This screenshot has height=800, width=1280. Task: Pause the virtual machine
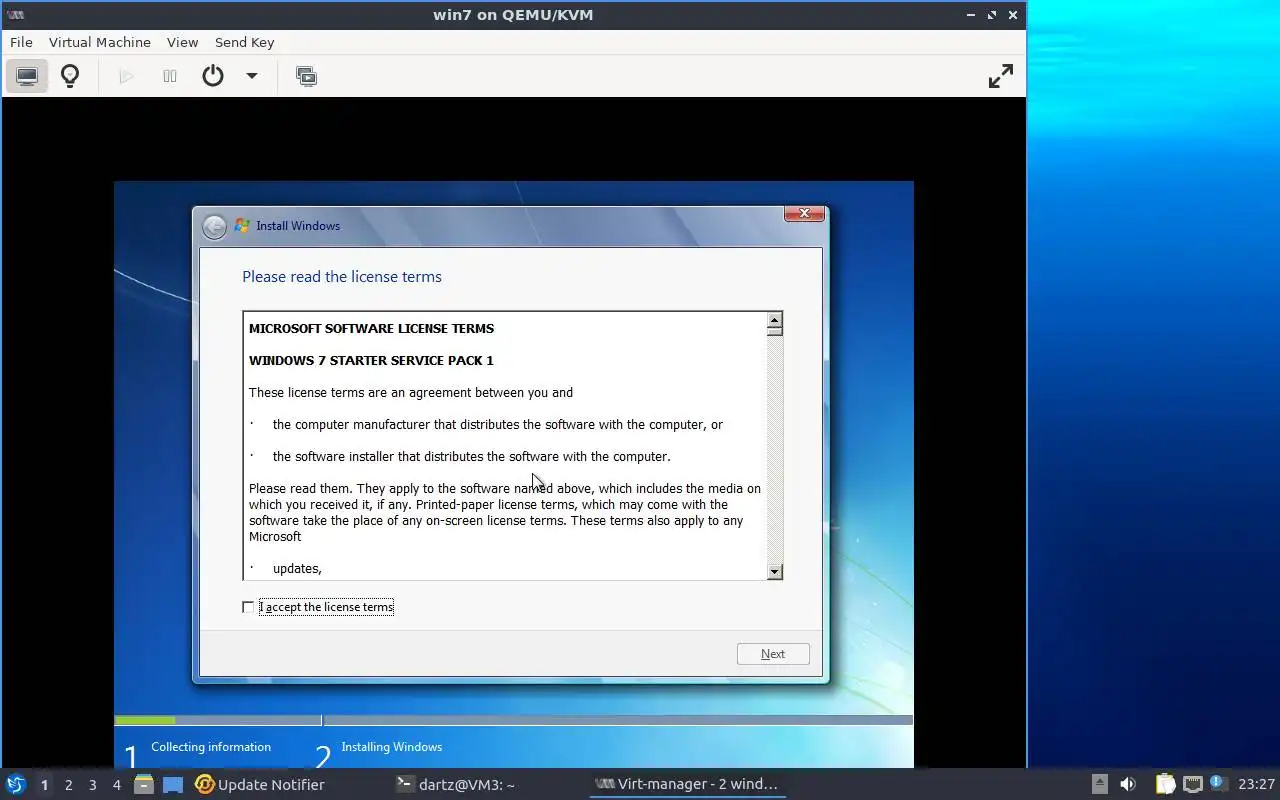pyautogui.click(x=170, y=76)
